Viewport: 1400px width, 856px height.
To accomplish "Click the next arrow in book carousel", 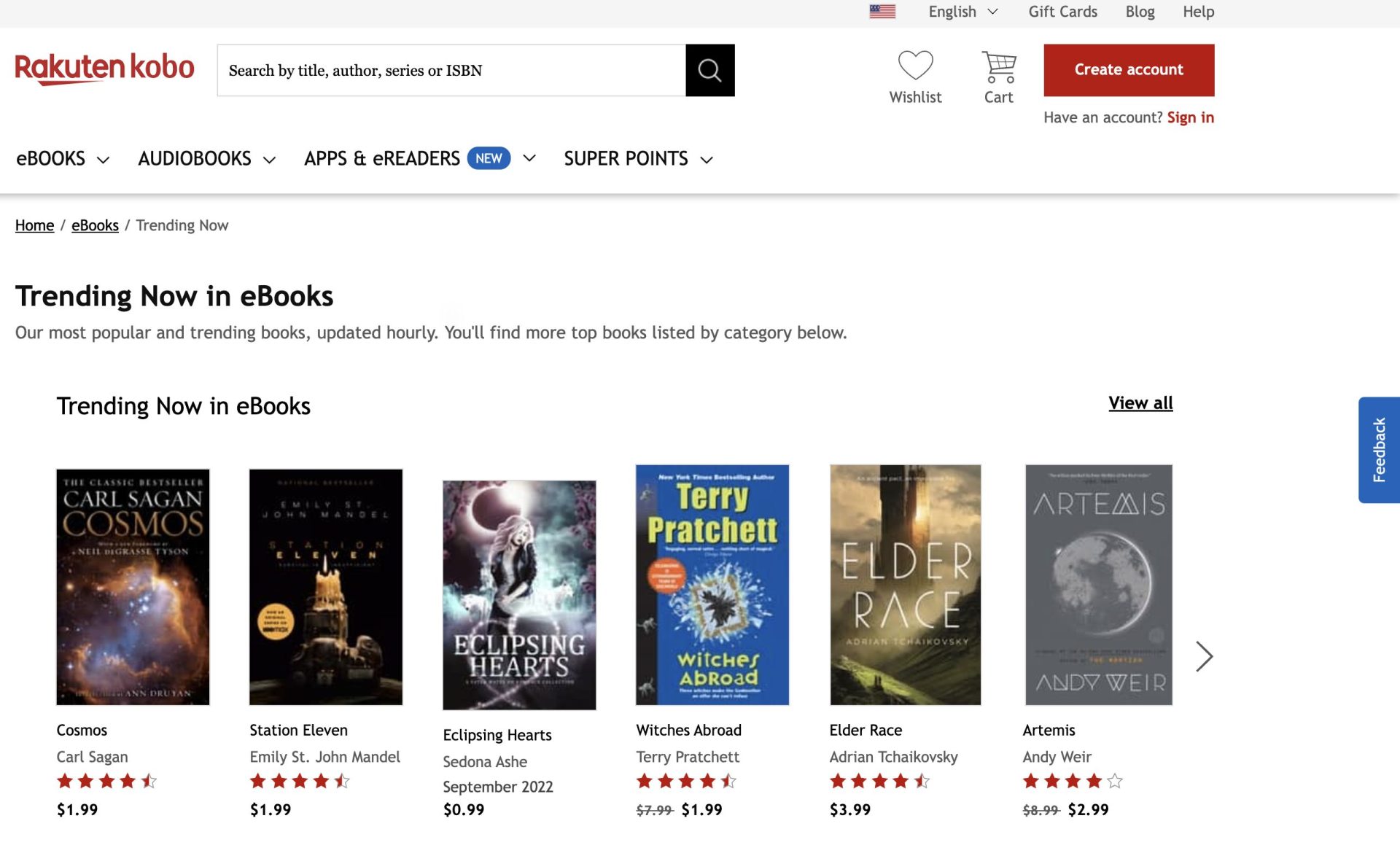I will pos(1204,656).
